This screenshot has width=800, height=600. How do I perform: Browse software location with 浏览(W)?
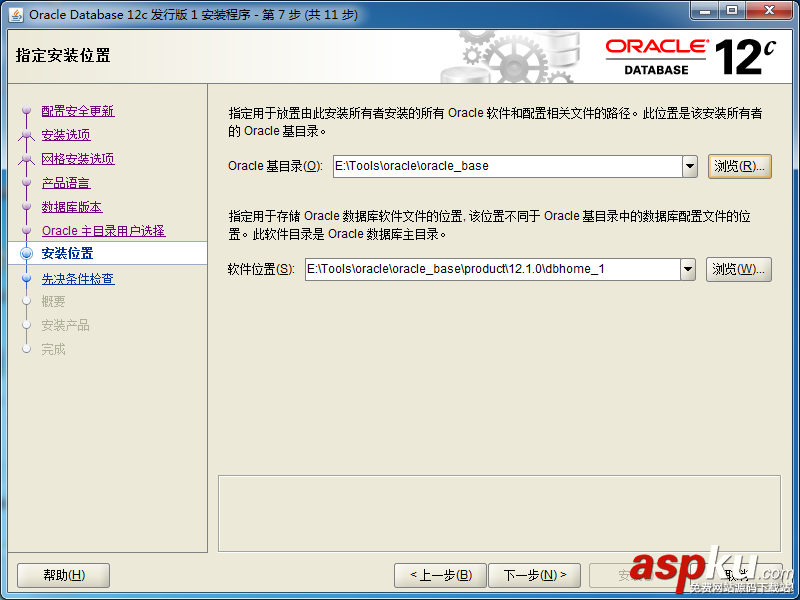click(x=738, y=269)
